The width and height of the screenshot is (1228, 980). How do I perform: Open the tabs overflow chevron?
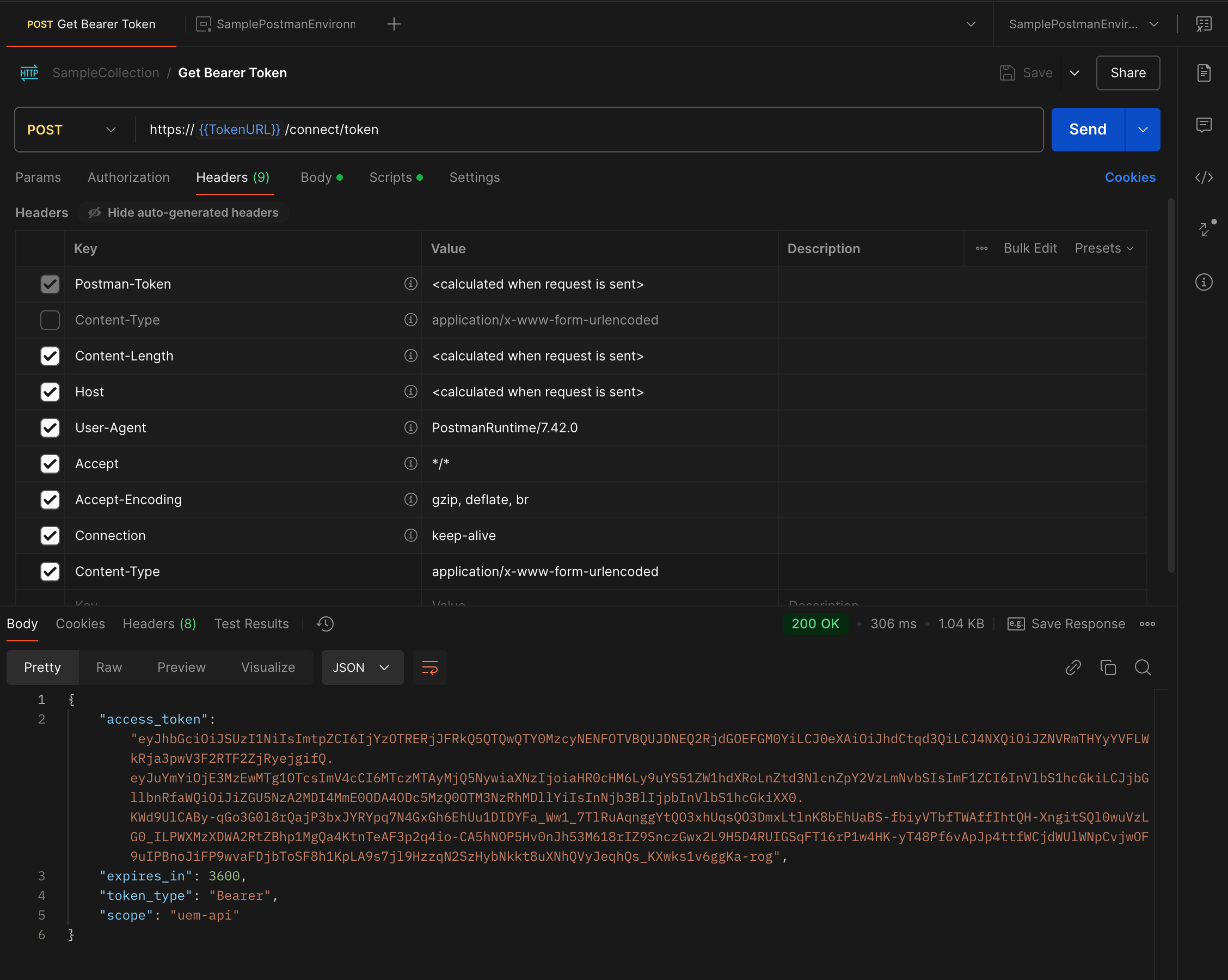pos(971,24)
